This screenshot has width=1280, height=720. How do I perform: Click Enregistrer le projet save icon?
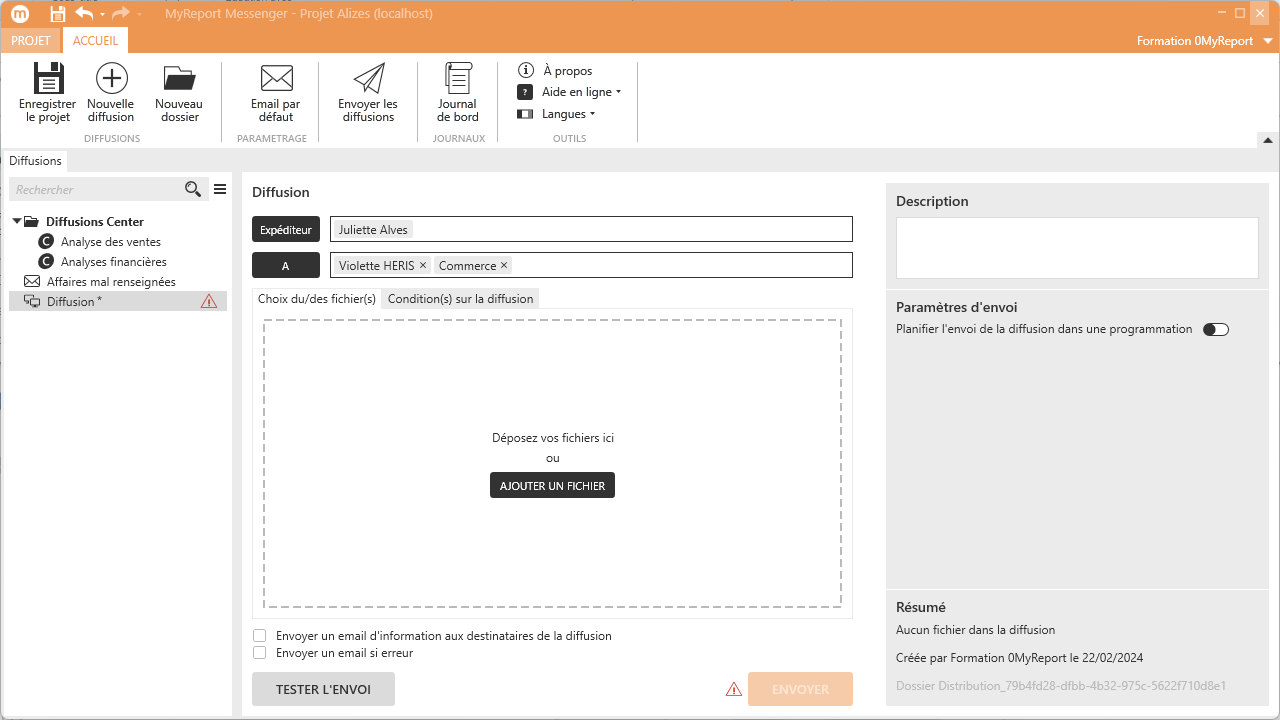(47, 80)
